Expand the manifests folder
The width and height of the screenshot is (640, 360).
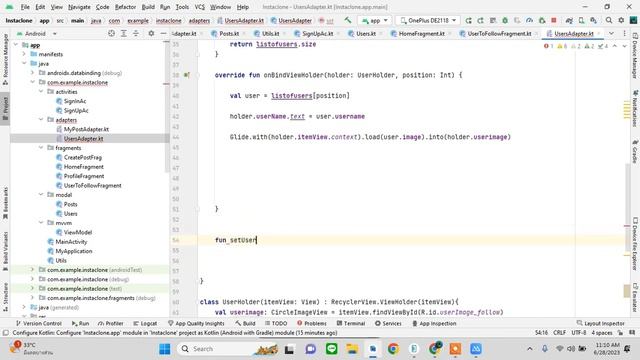[x=24, y=54]
